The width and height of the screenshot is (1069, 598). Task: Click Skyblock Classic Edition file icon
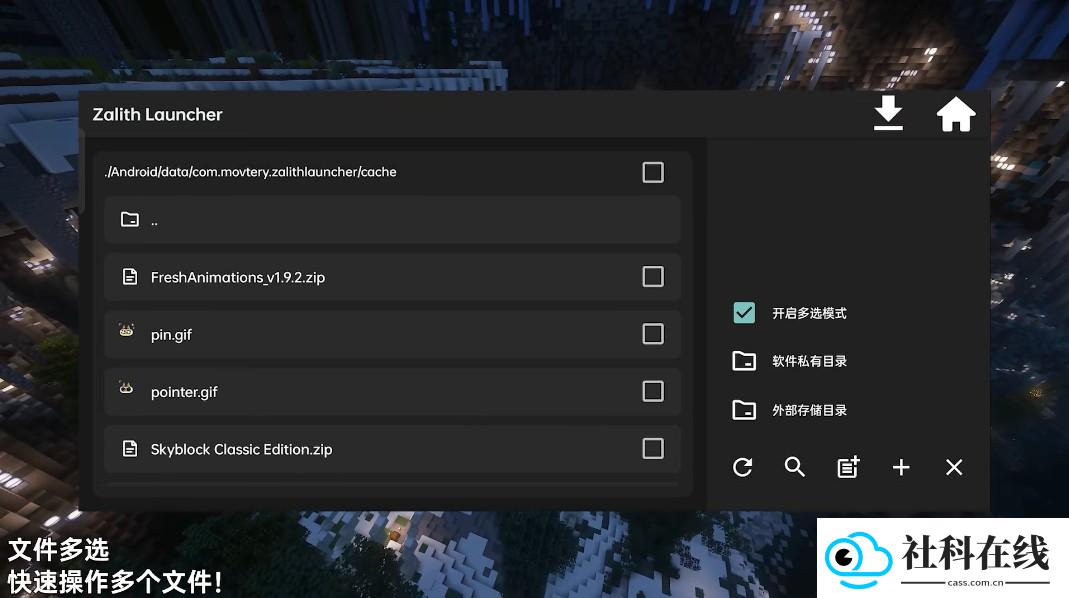130,448
